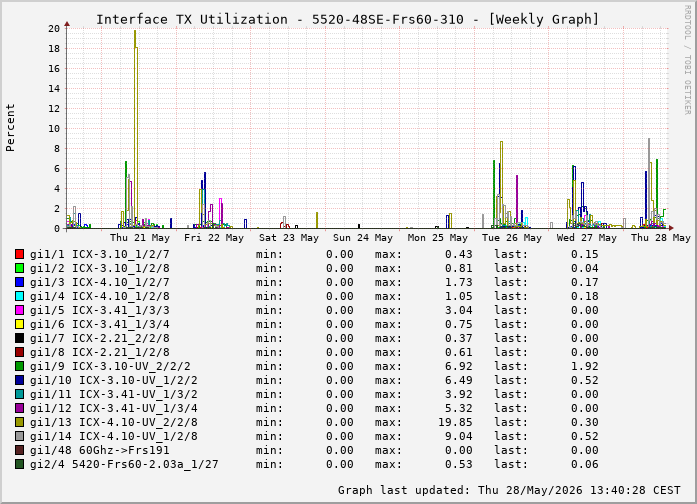Click the tall 19.85 spike on Thu 21 May
Viewport: 697px width, 504px height.
point(136,129)
